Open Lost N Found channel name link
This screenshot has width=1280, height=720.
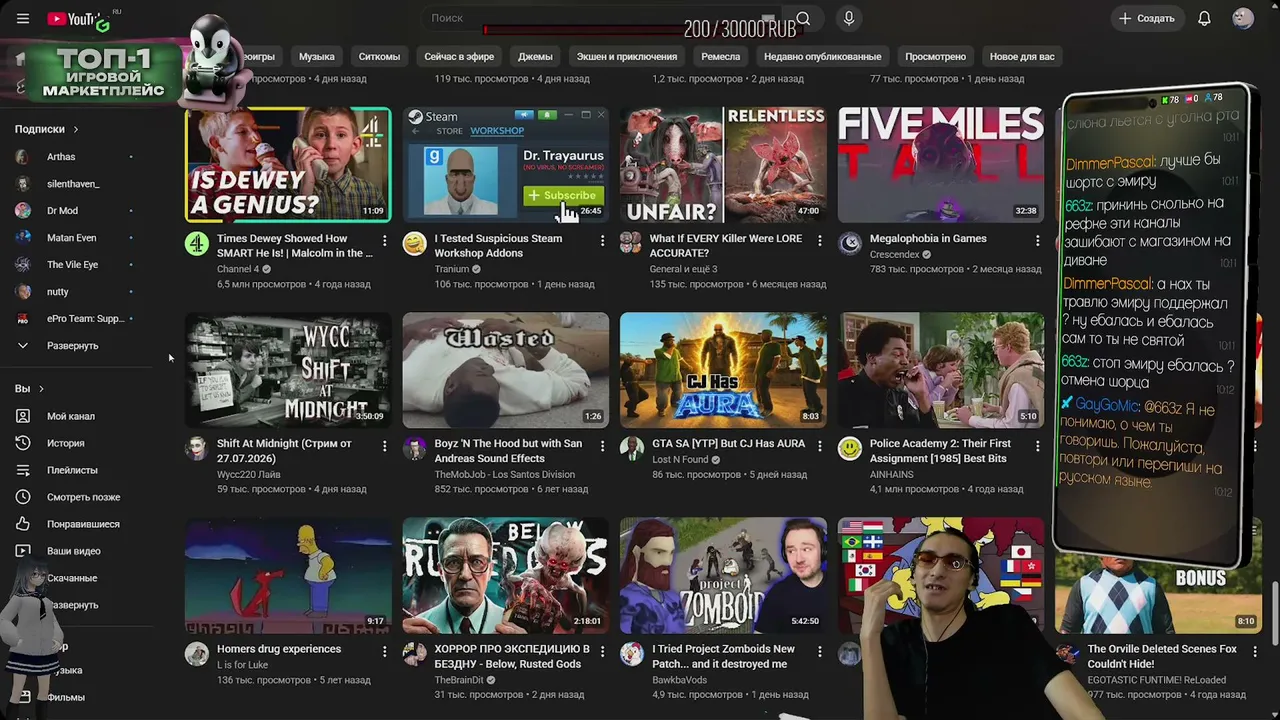click(680, 460)
